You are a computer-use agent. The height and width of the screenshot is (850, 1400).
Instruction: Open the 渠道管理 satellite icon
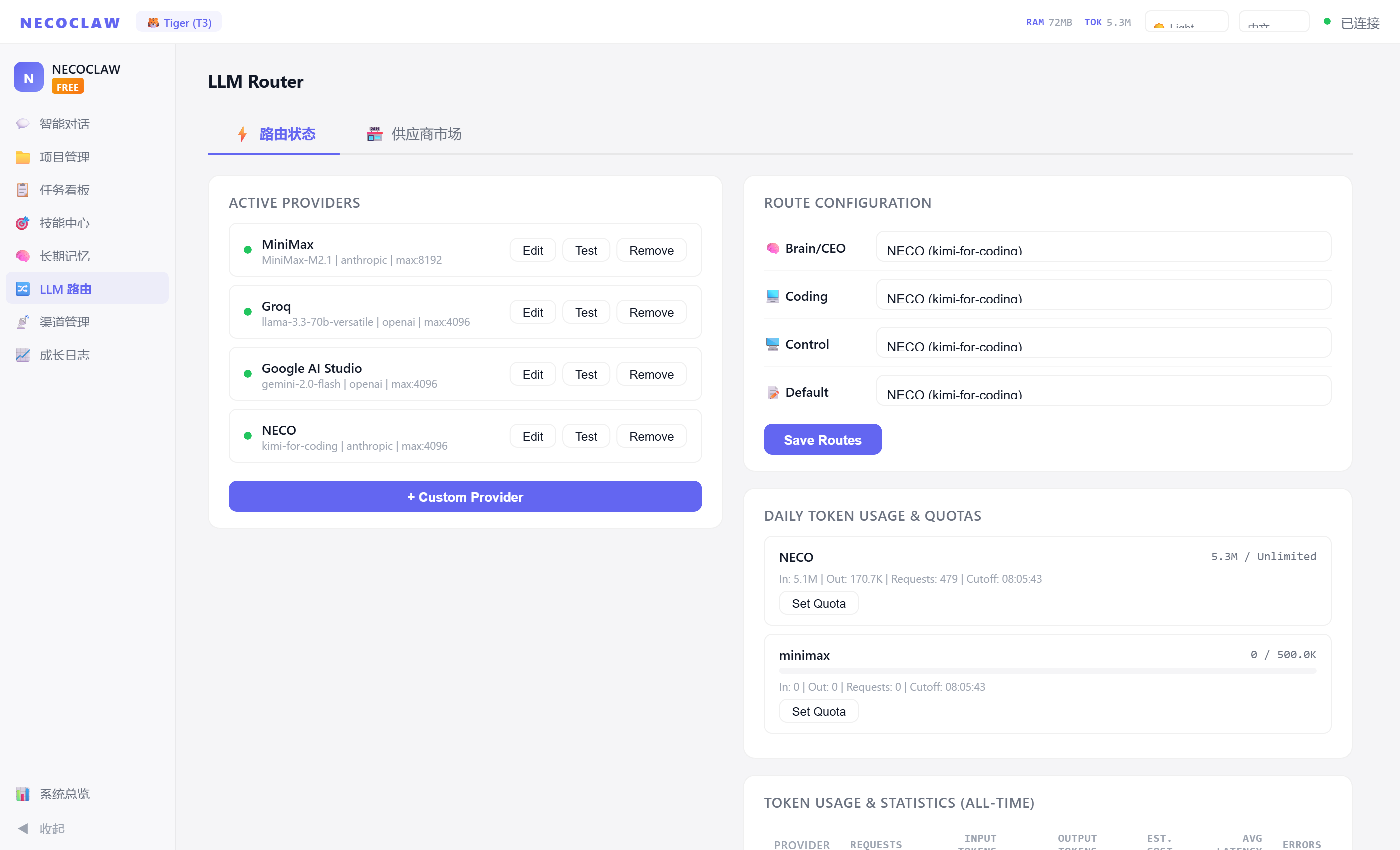click(x=22, y=322)
